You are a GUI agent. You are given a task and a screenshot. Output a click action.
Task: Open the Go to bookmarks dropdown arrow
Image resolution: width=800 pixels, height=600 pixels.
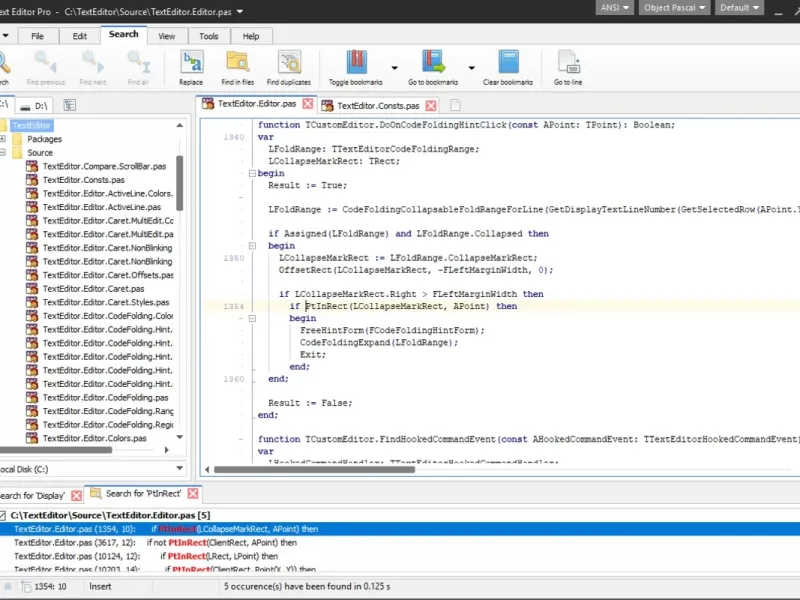coord(471,68)
